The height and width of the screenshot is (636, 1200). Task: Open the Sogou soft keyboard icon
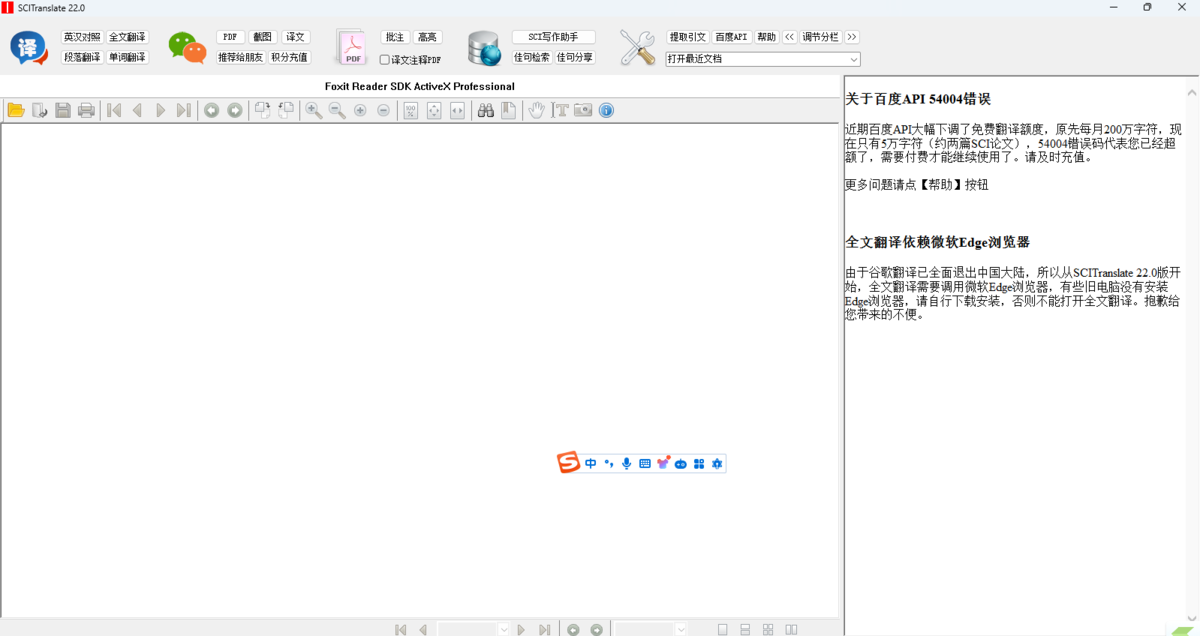click(645, 464)
